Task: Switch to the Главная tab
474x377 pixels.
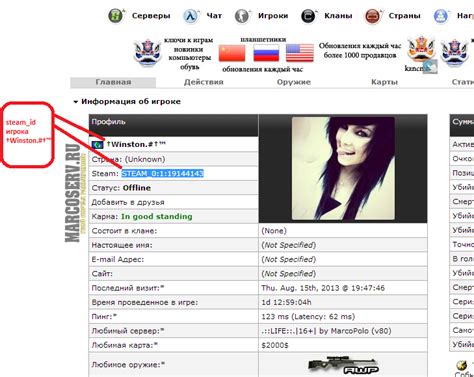Action: (113, 82)
